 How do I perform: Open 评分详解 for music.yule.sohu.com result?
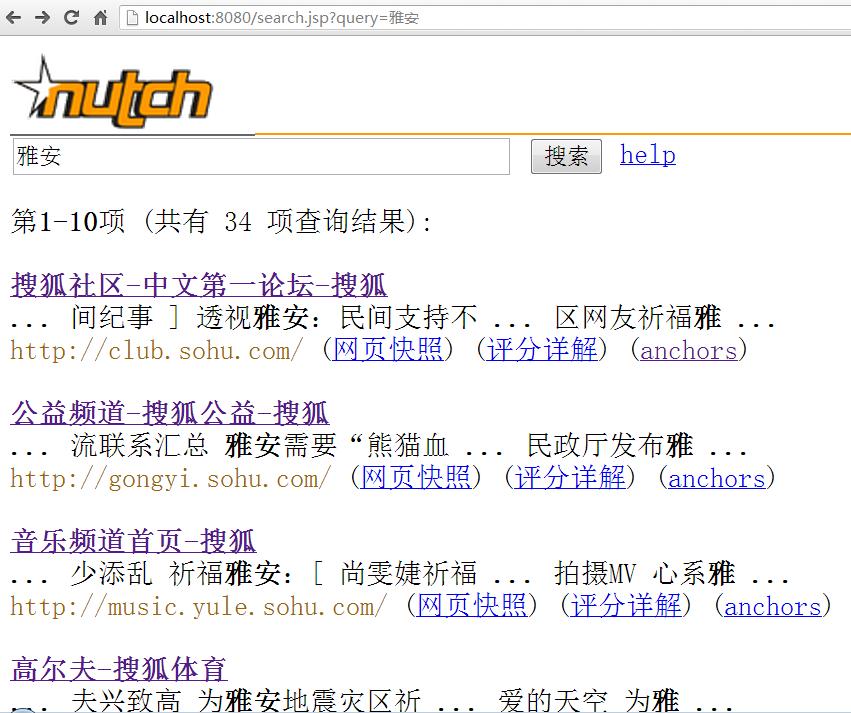tap(626, 605)
